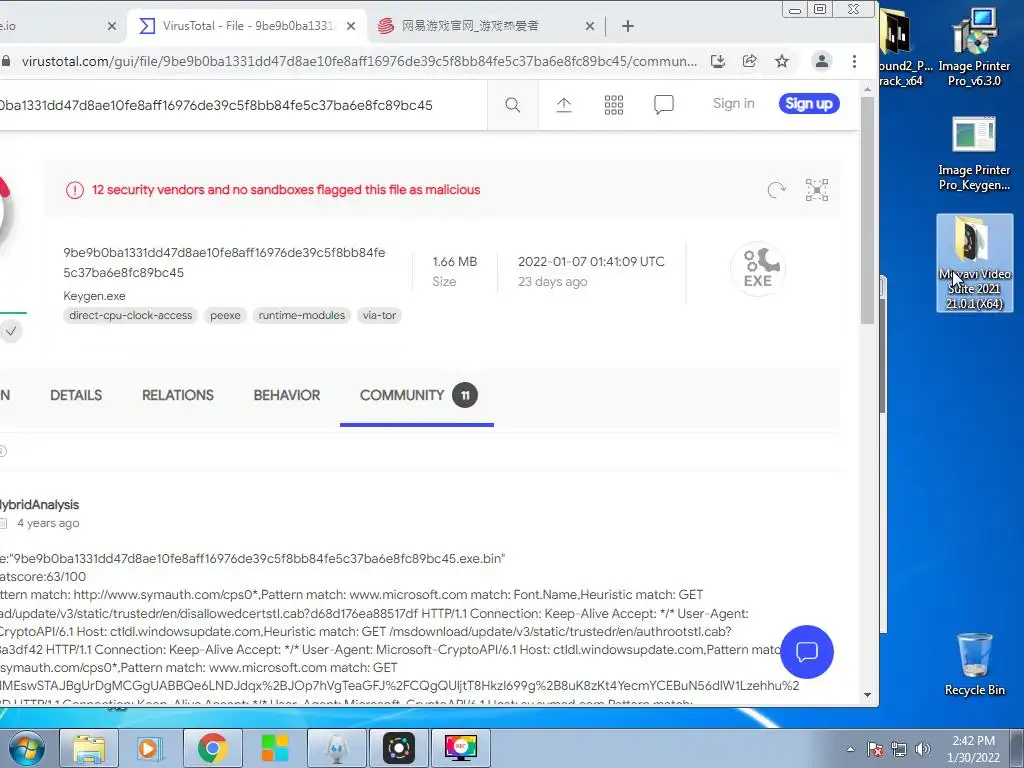The image size is (1024, 768).
Task: Open the Windows Start button
Action: click(x=27, y=748)
